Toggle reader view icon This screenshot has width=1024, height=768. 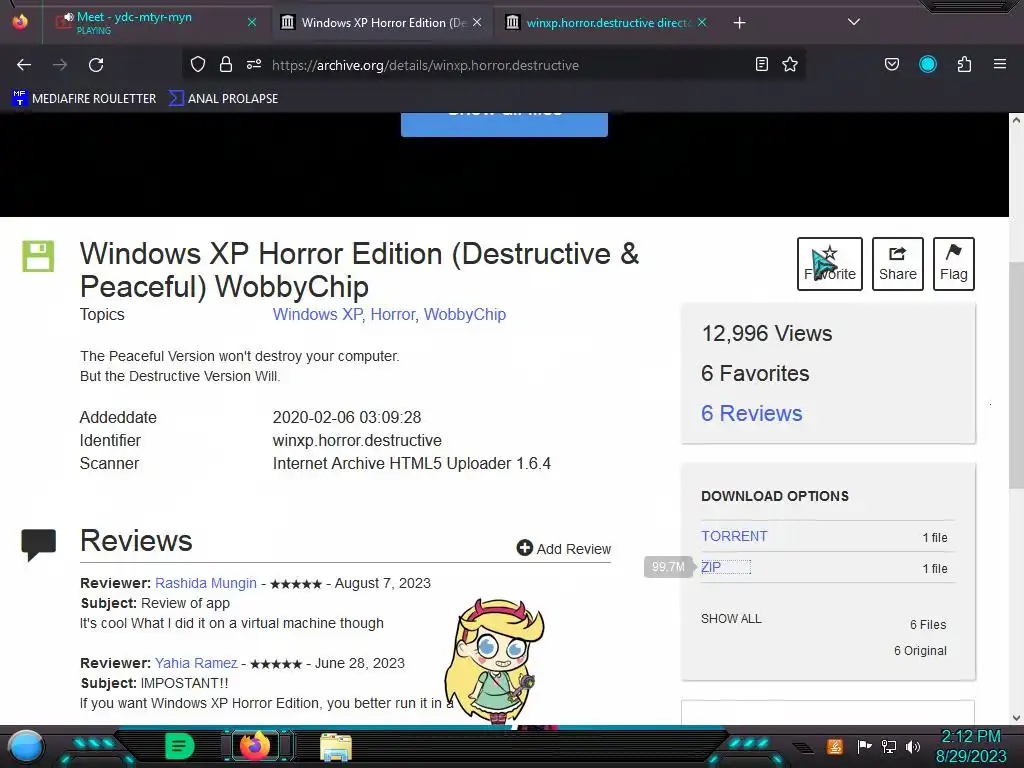click(761, 64)
